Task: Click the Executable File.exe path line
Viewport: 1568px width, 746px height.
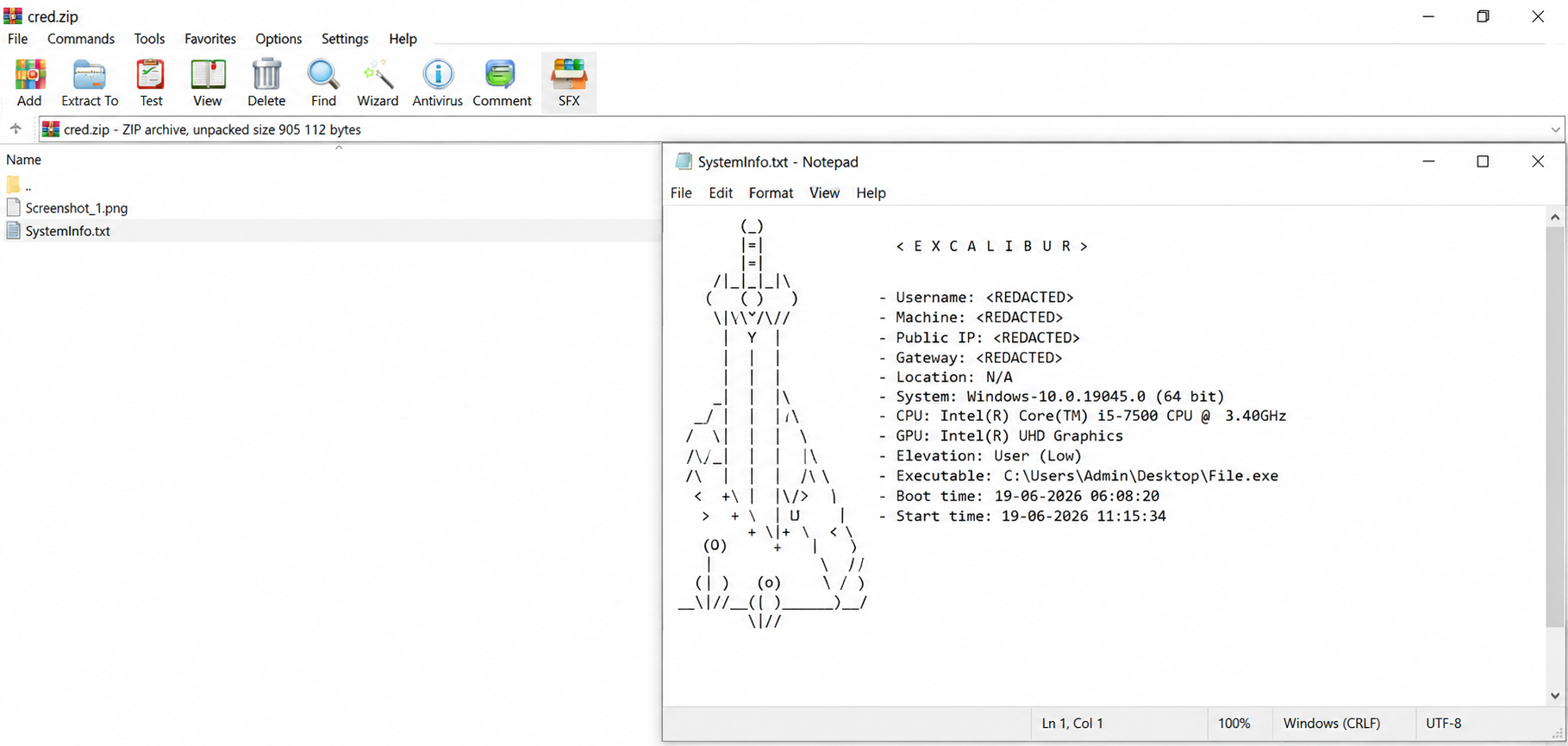Action: pyautogui.click(x=1078, y=476)
